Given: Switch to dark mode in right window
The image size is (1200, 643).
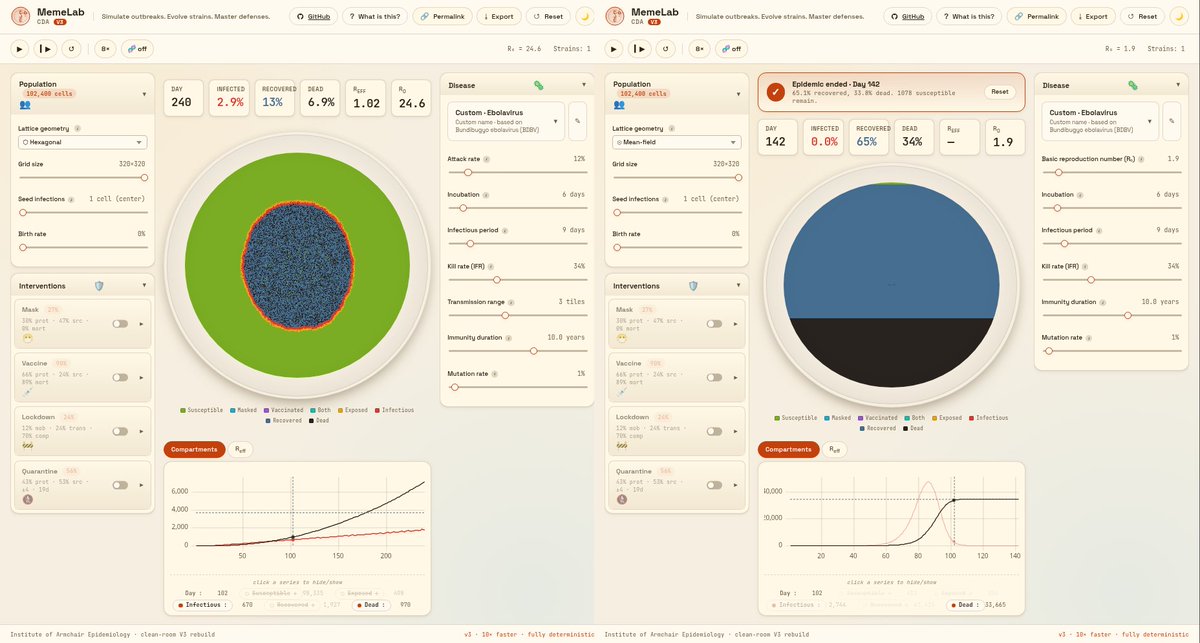Looking at the screenshot, I should click(x=1179, y=16).
